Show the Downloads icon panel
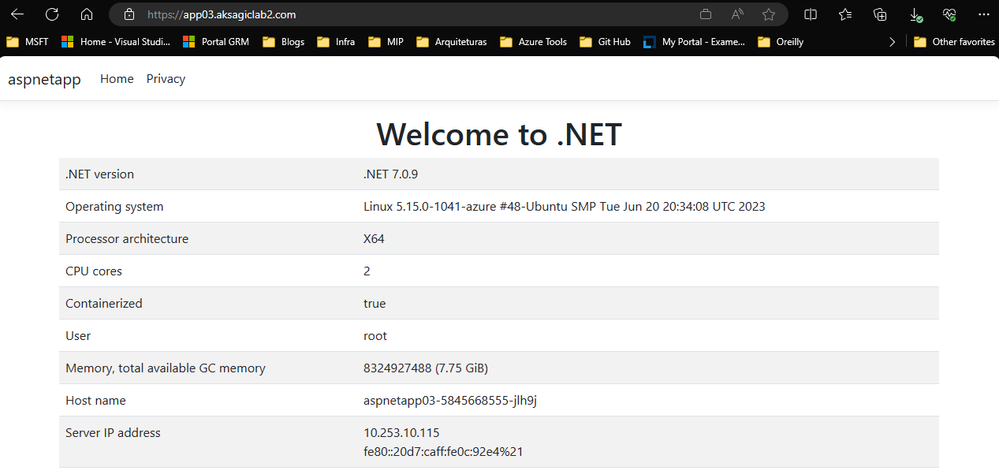Screen dimensions: 999x475 tap(915, 14)
